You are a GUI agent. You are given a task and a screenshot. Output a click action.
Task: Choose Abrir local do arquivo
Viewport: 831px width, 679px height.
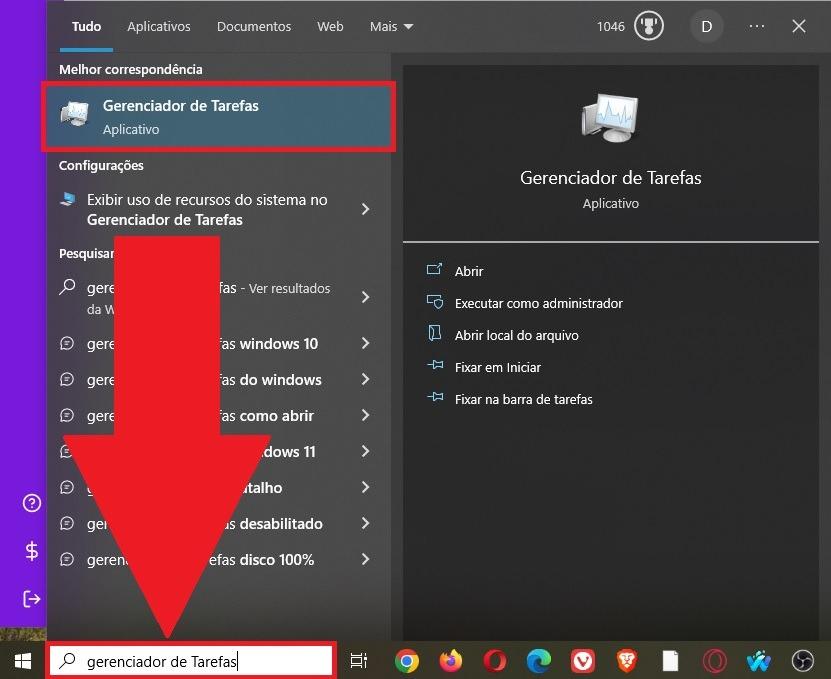[516, 336]
